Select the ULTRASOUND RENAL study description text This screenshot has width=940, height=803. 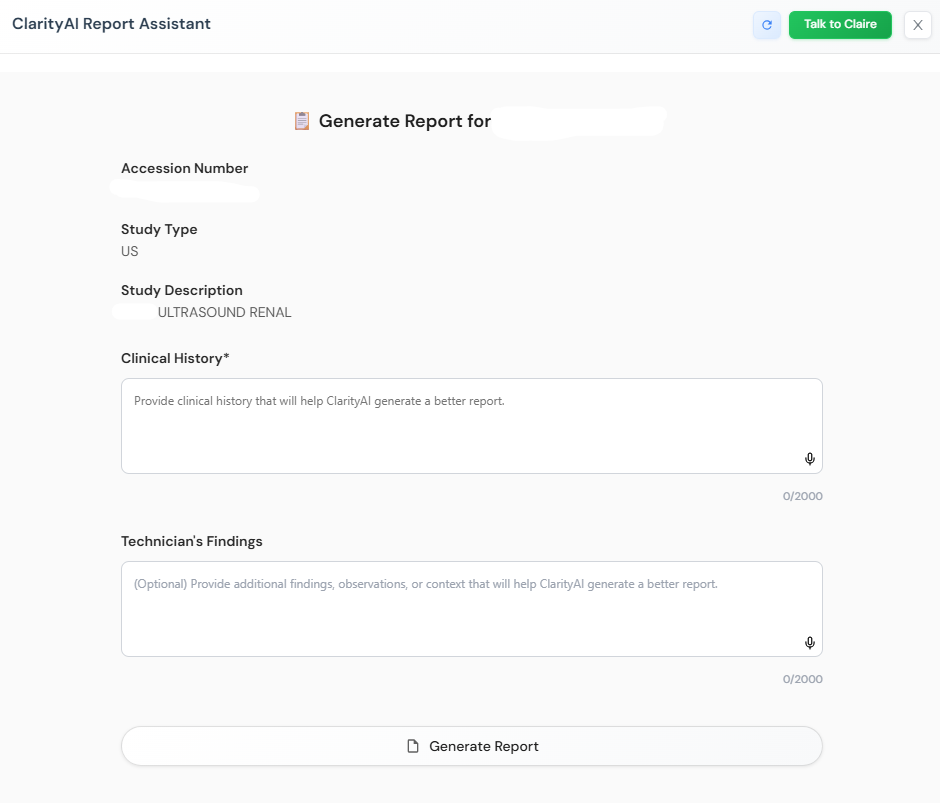(224, 312)
